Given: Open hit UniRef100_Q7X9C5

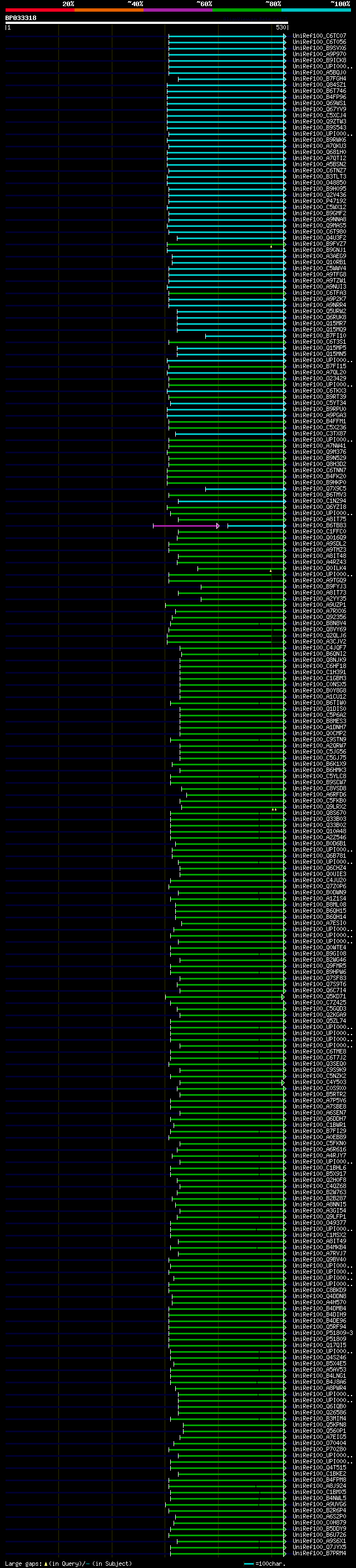Looking at the screenshot, I should click(319, 489).
